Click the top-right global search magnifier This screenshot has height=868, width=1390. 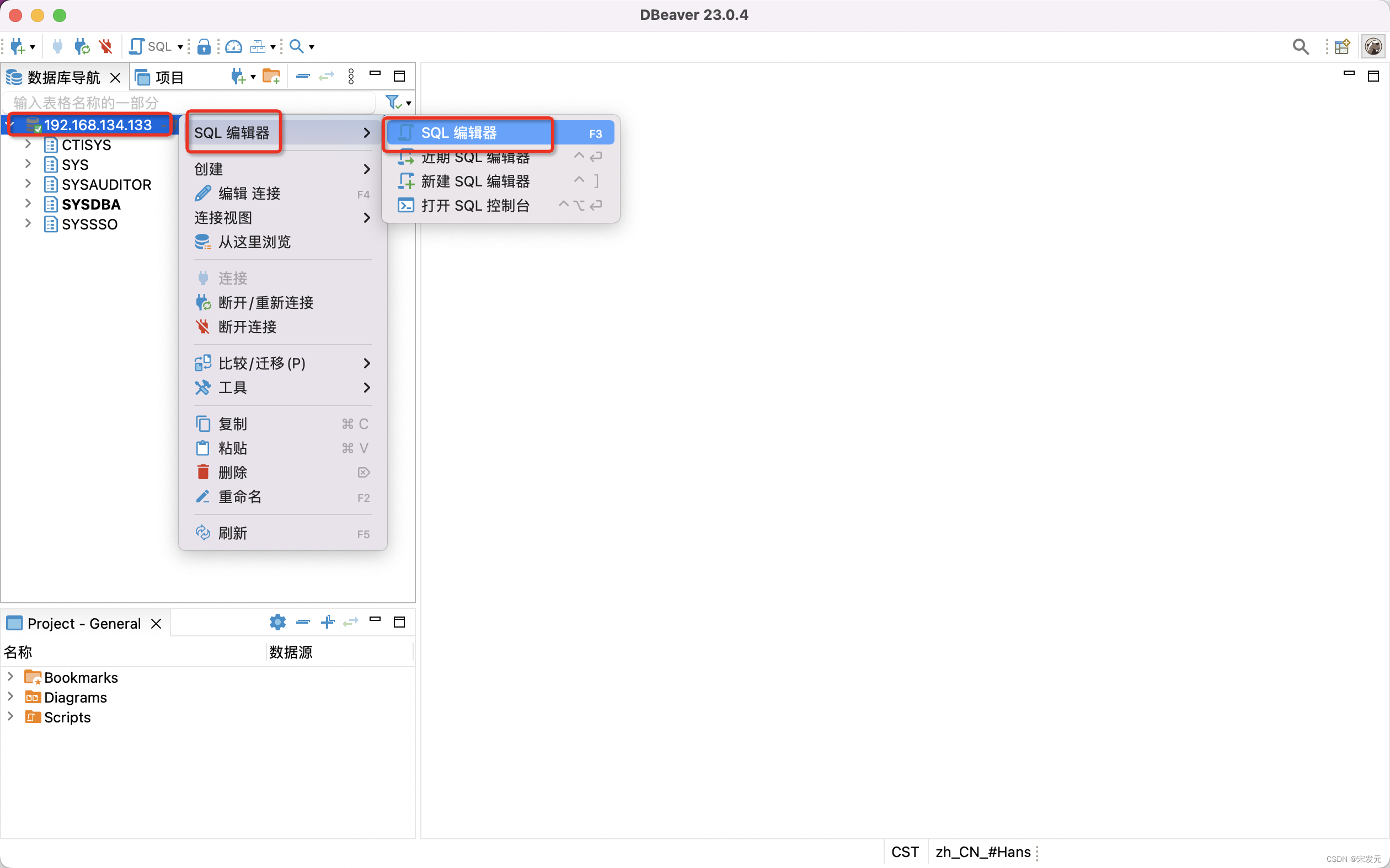(x=1301, y=46)
